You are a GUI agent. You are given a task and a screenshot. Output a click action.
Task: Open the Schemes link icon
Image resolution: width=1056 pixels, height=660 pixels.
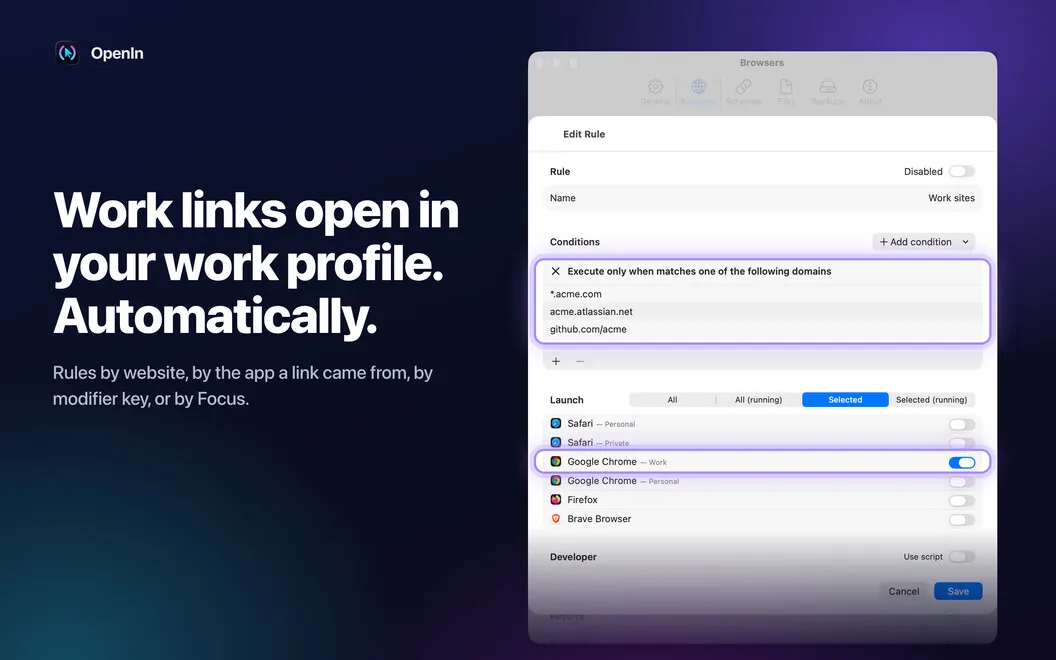click(x=743, y=87)
